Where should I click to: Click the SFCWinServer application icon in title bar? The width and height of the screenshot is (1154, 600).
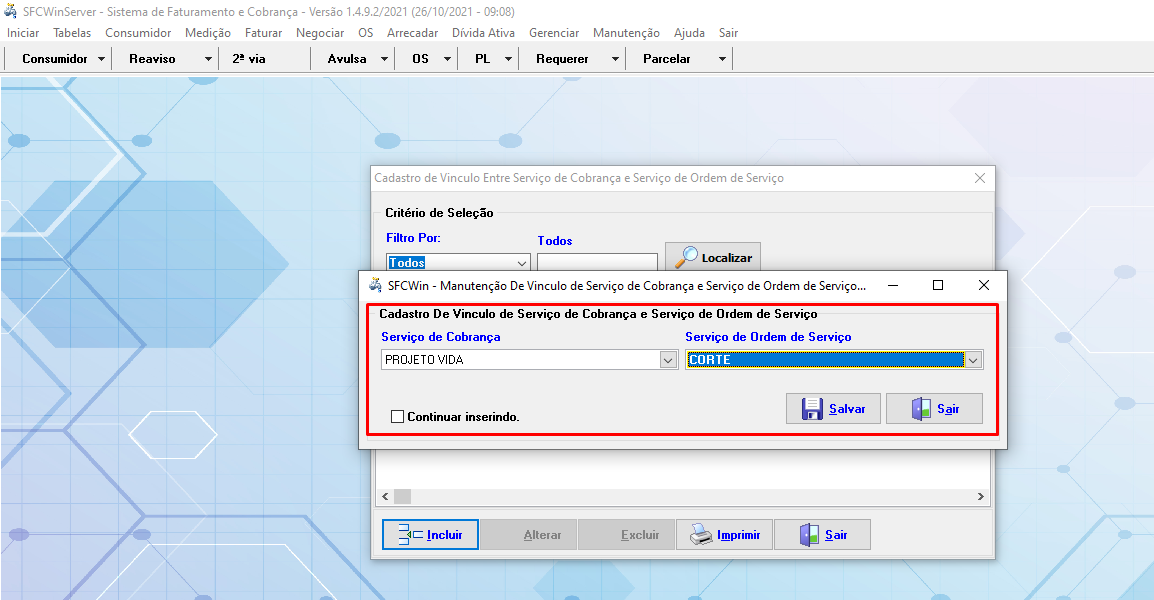coord(11,11)
